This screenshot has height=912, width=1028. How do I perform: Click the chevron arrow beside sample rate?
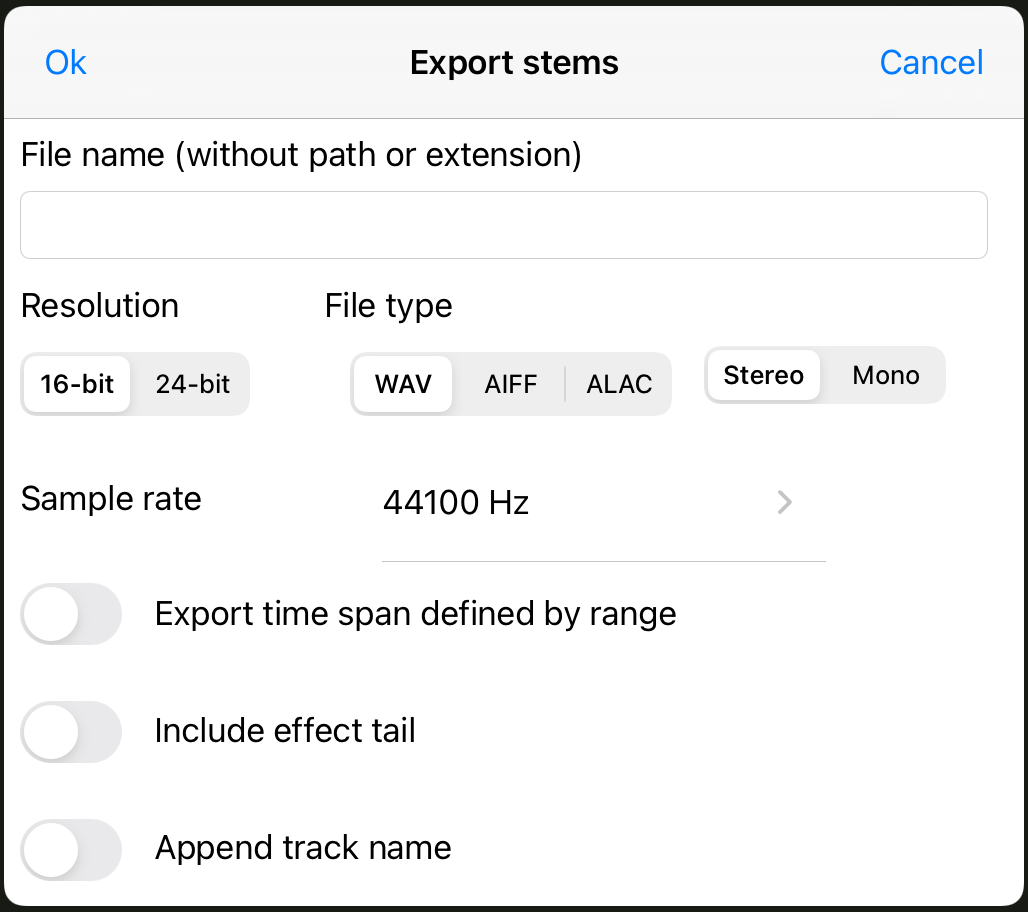pos(785,502)
